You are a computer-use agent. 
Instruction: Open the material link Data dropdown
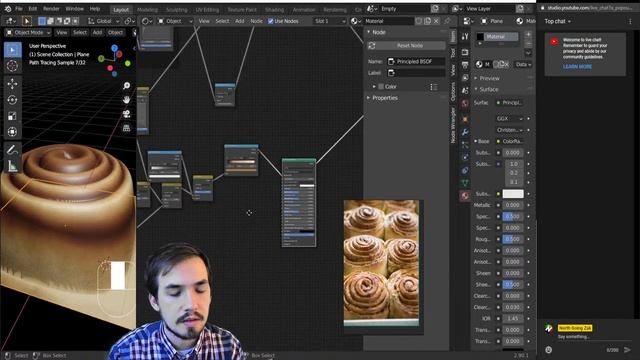[523, 64]
